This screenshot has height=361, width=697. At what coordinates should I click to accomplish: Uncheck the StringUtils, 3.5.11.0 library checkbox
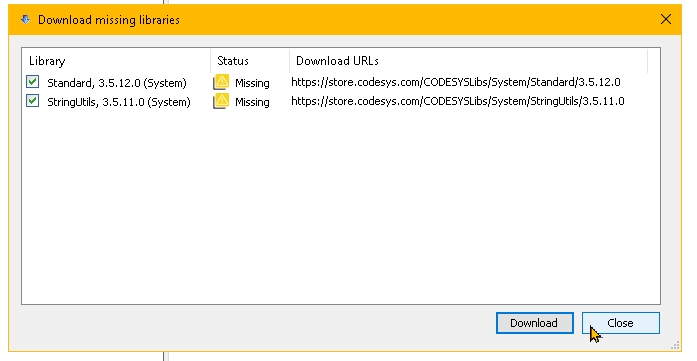pyautogui.click(x=32, y=101)
